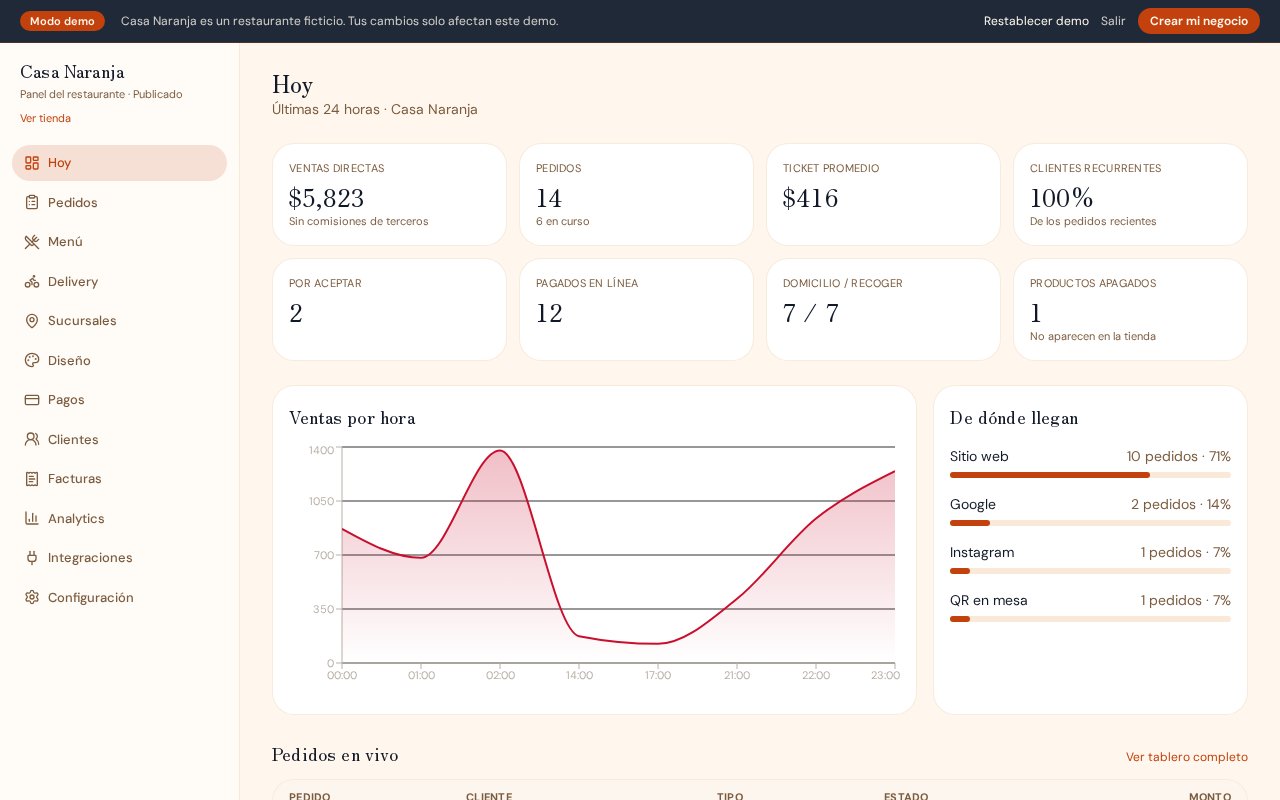Click the 1400 value on chart axis
The width and height of the screenshot is (1280, 800).
pos(322,450)
